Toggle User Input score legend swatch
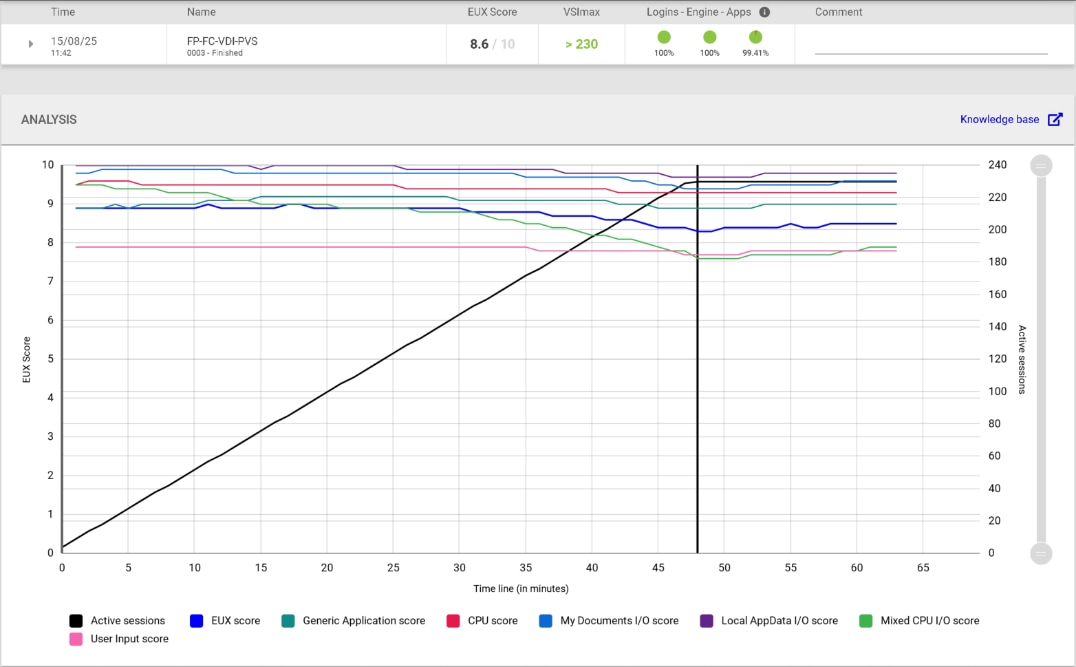 75,639
